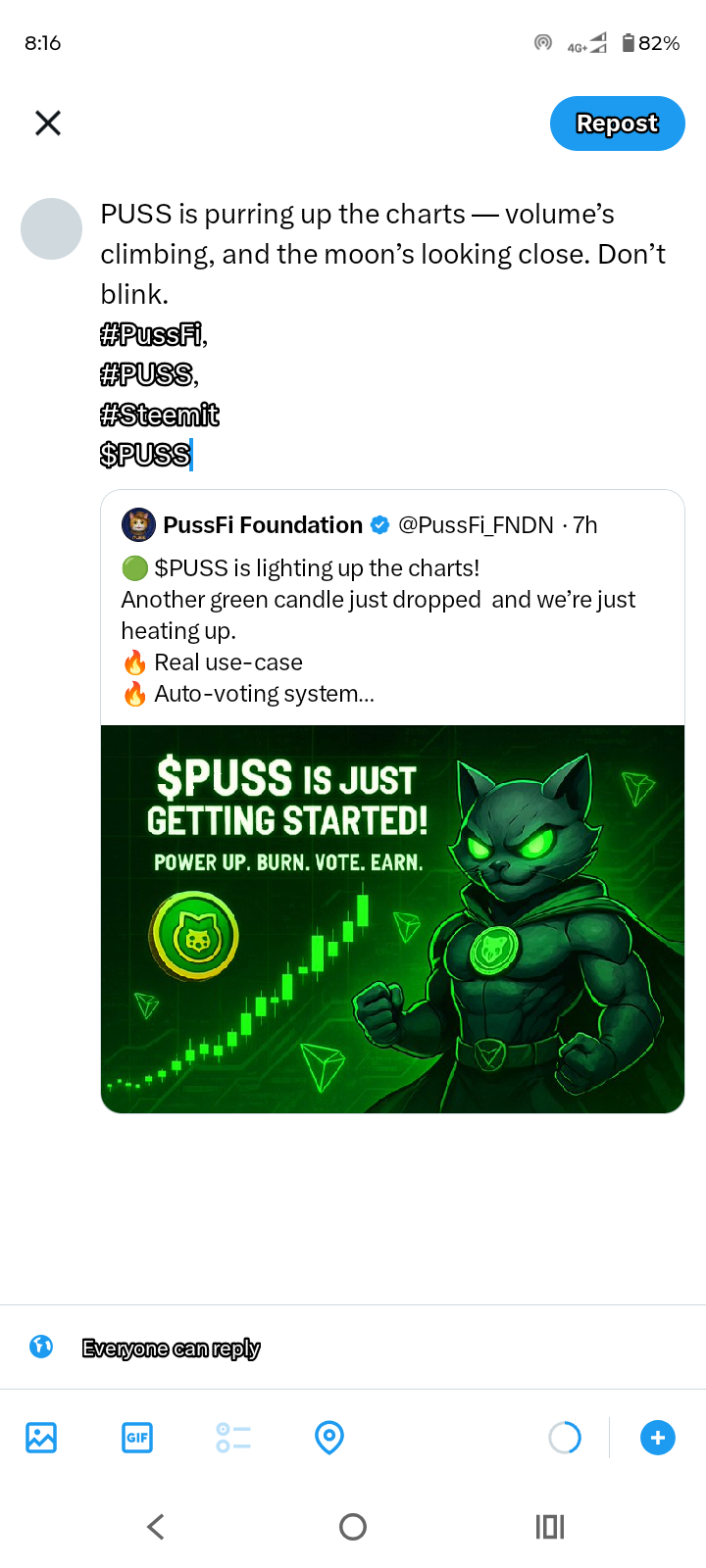
Task: Tap the globe icon for reply settings
Action: 41,1347
